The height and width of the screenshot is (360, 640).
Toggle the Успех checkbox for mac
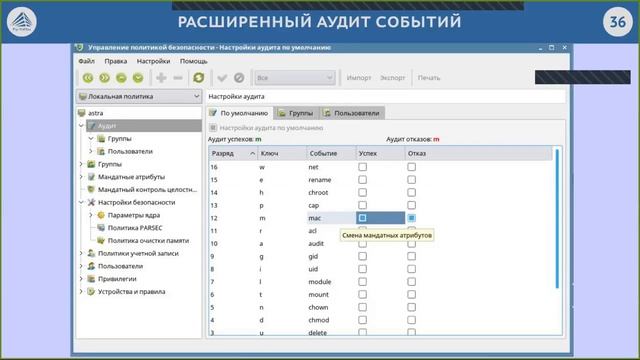(362, 218)
